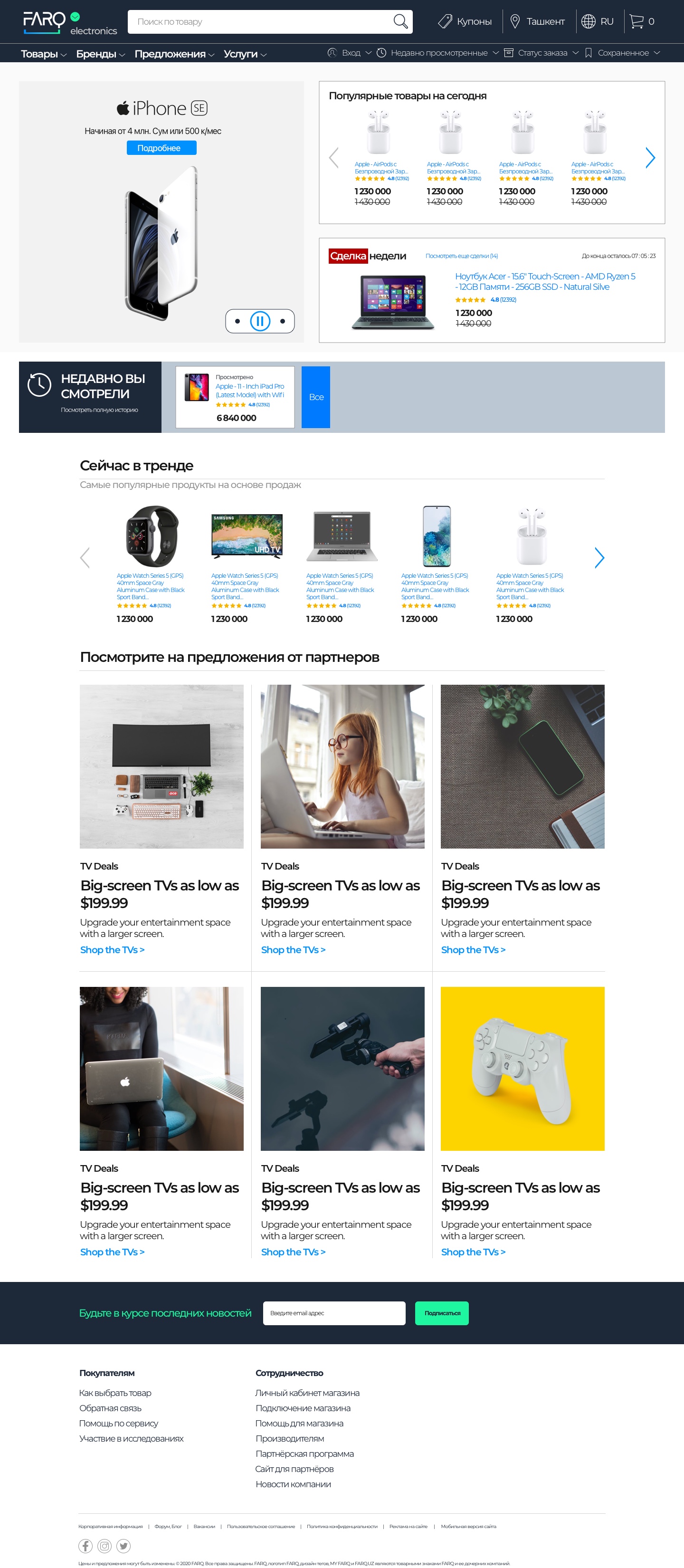
Task: Select the left dot of banner slider
Action: 237,321
